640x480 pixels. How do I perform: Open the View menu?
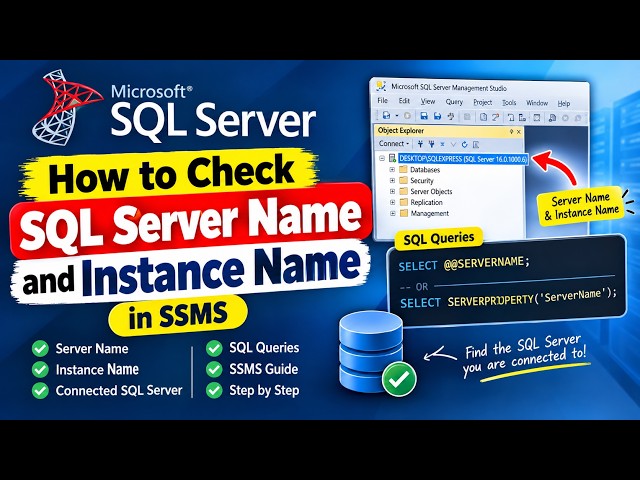click(428, 101)
